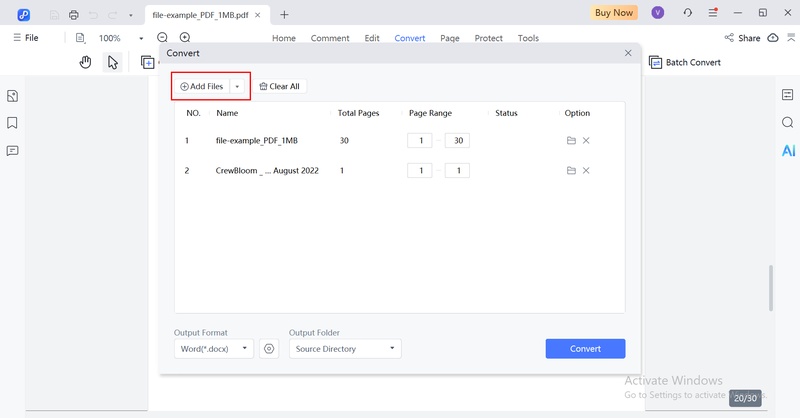
Task: Edit end page field showing 30
Action: [457, 140]
